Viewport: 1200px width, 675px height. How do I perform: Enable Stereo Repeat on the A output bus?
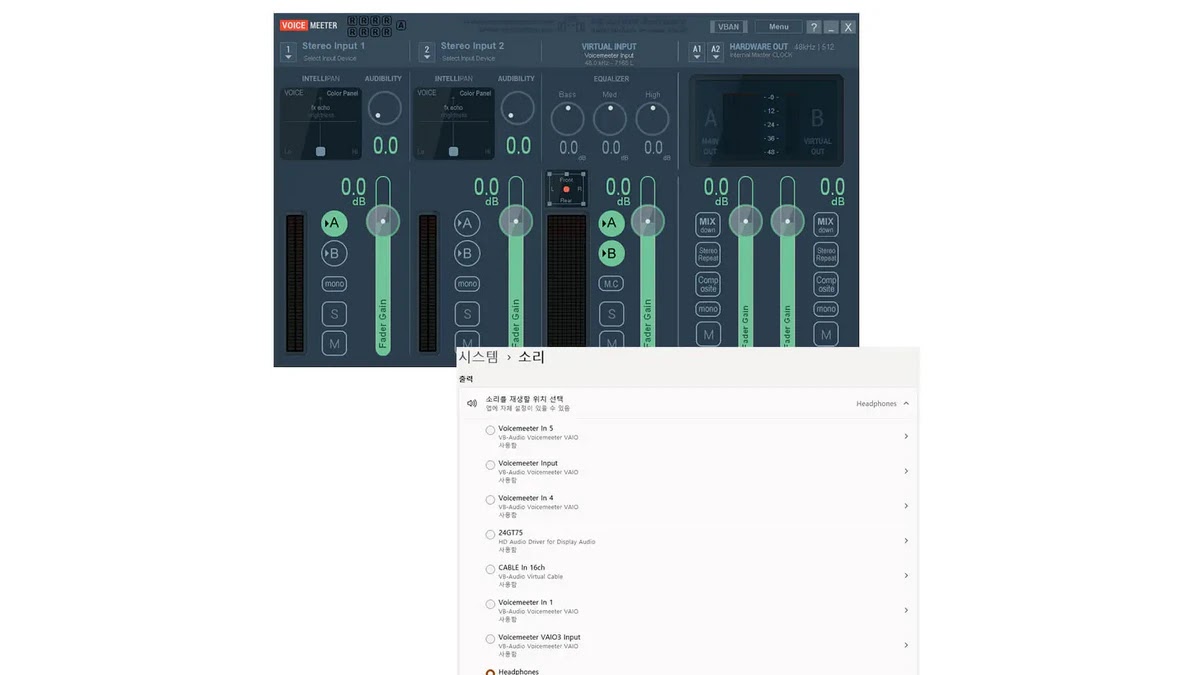tap(708, 255)
